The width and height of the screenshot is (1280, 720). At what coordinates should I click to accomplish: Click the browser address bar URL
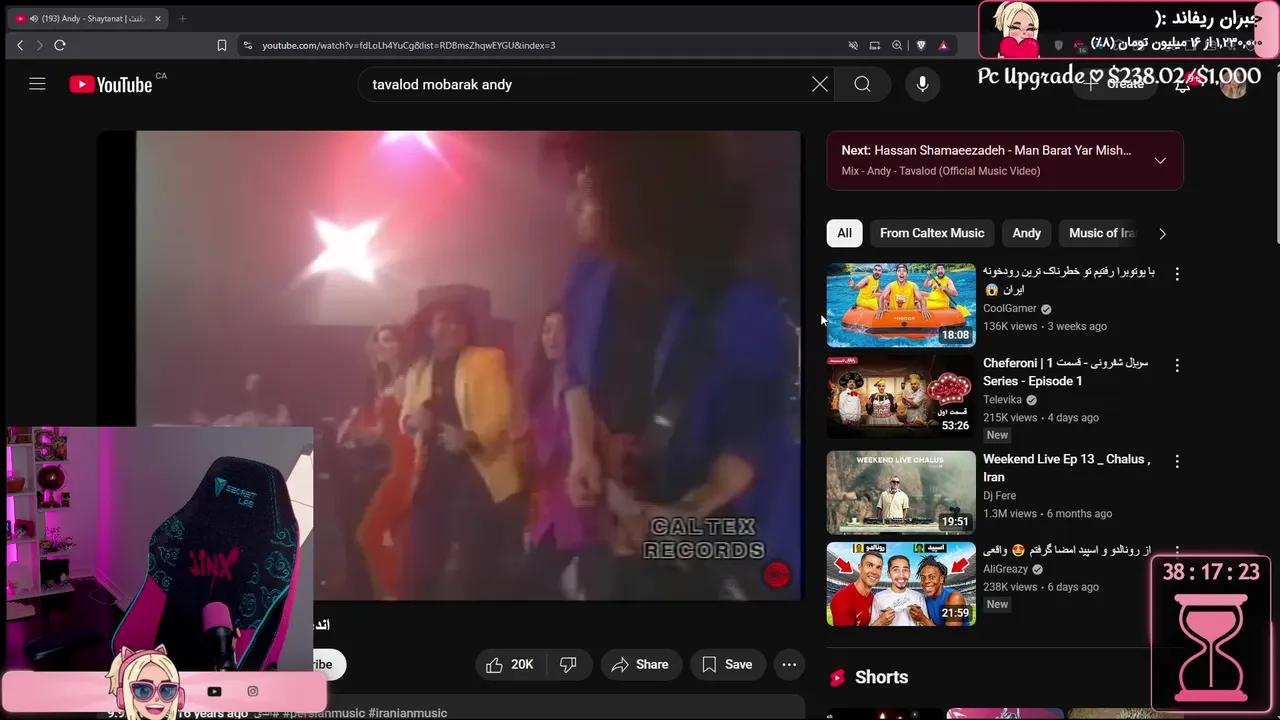pyautogui.click(x=409, y=45)
